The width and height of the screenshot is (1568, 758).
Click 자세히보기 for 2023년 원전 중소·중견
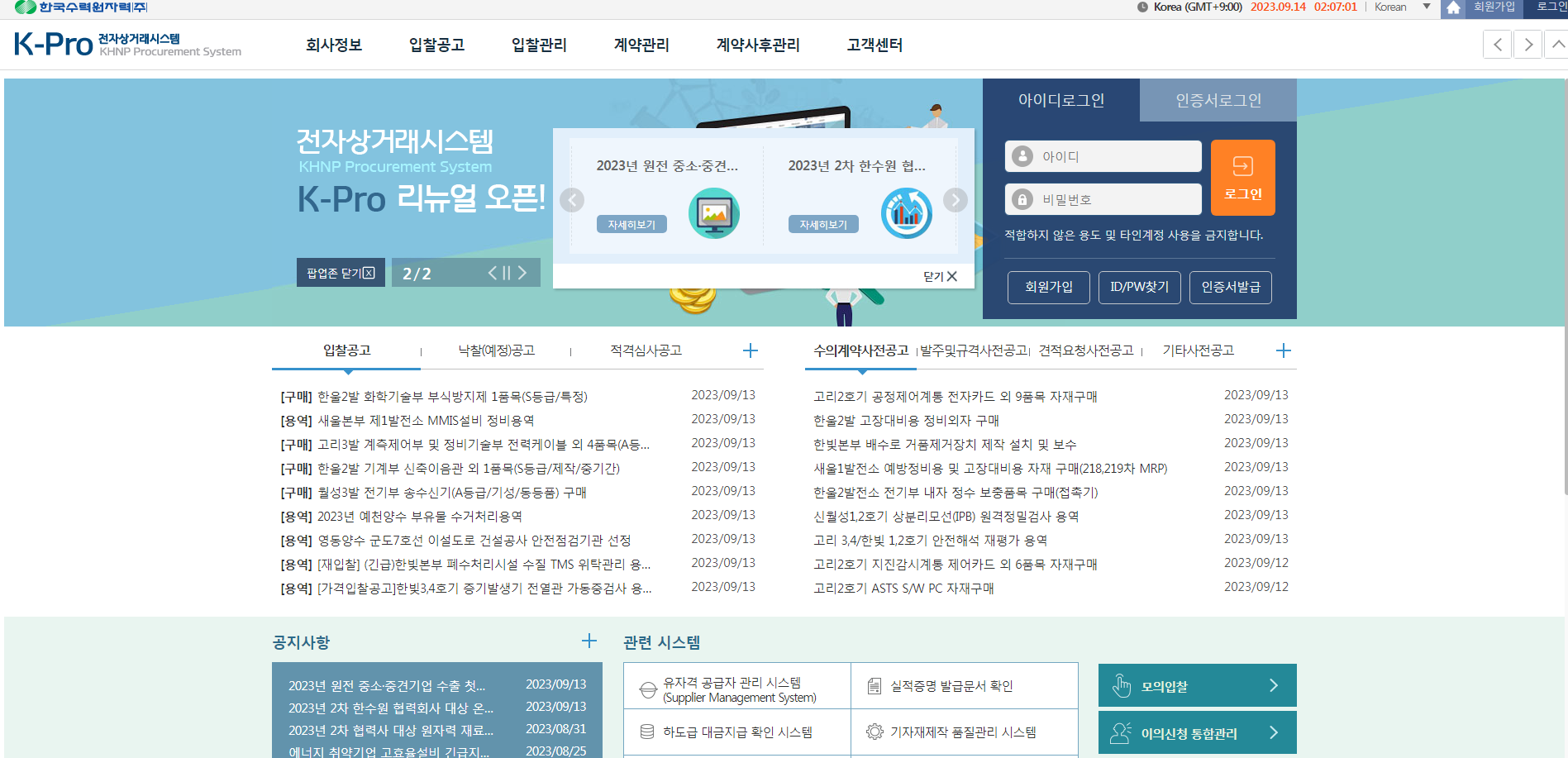(631, 224)
